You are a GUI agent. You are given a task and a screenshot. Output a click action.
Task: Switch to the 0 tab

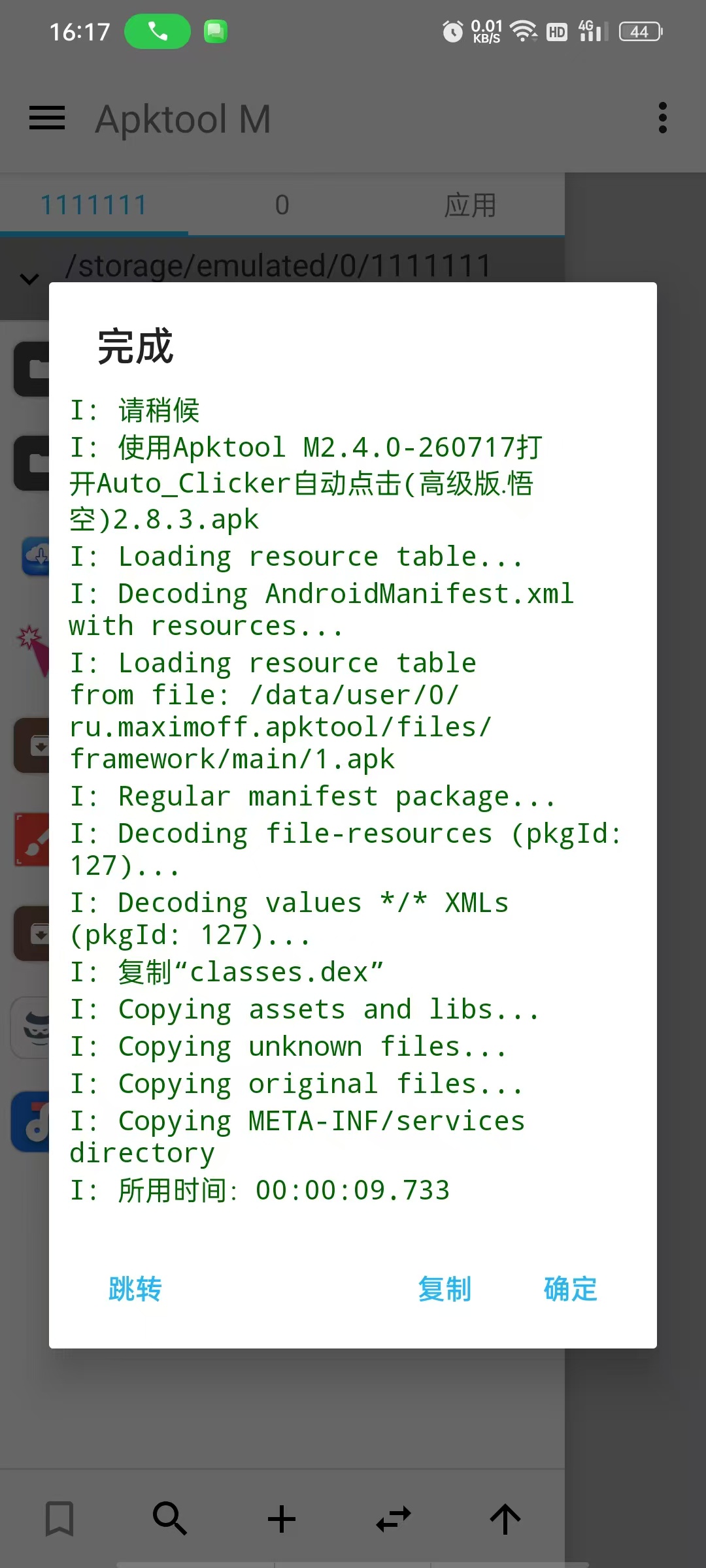pos(282,205)
